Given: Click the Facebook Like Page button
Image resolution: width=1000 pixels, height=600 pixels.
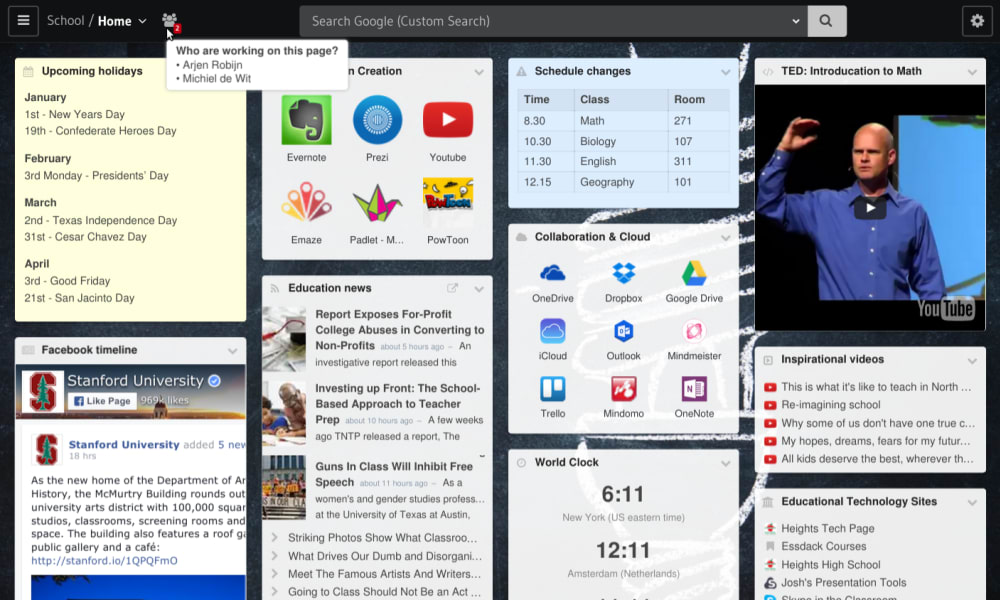Looking at the screenshot, I should click(x=102, y=401).
